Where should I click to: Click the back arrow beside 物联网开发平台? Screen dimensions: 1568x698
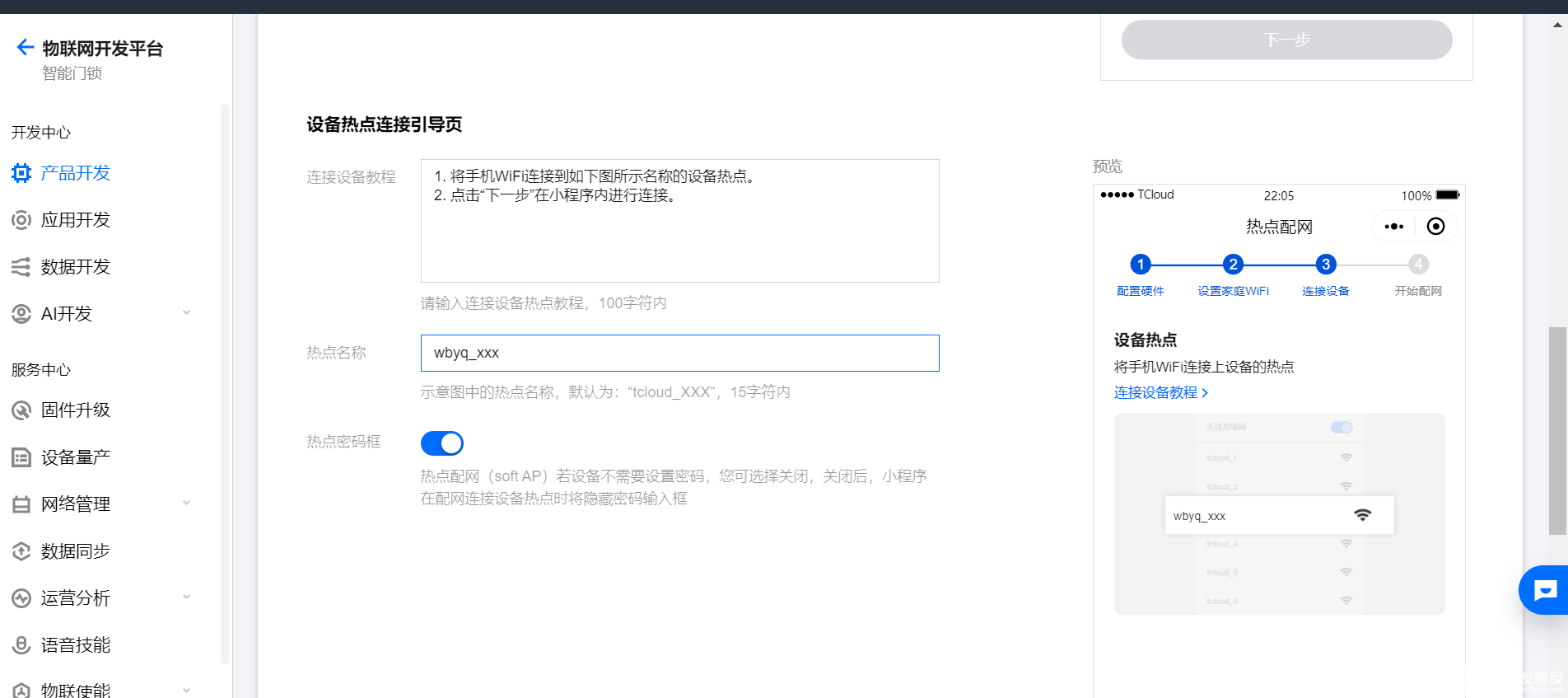pos(26,47)
